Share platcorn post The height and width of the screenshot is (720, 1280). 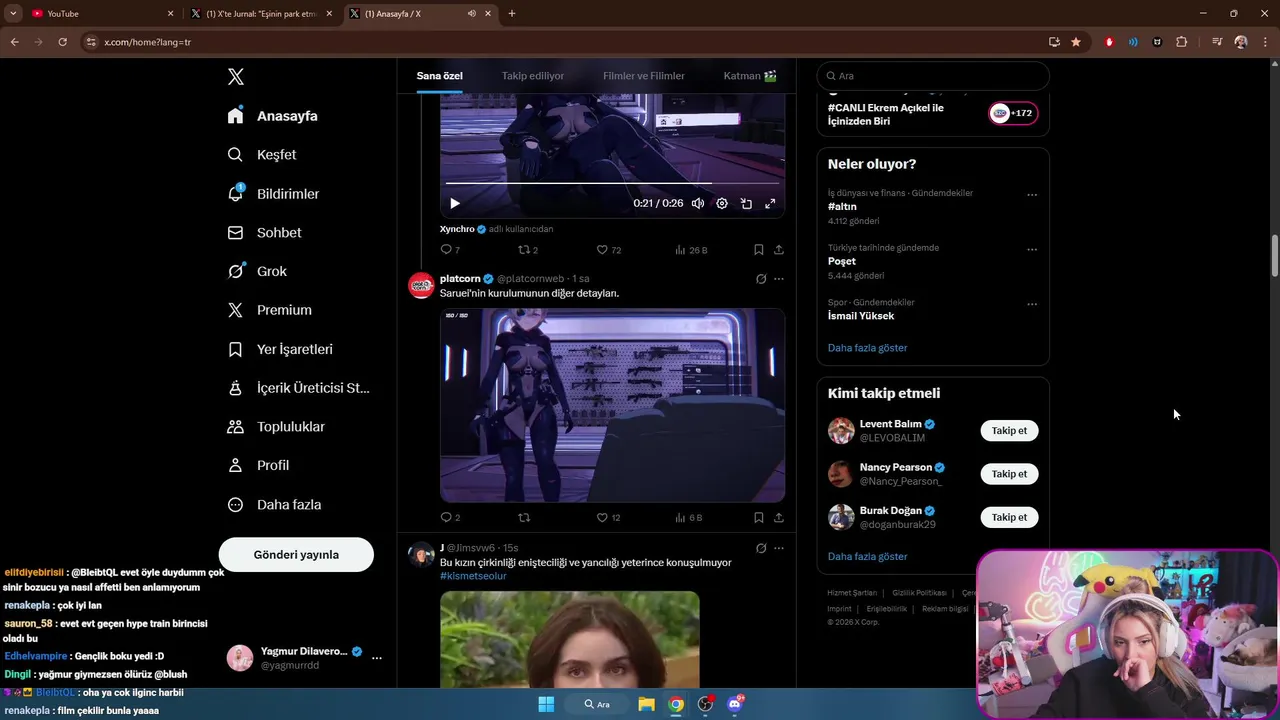click(779, 518)
